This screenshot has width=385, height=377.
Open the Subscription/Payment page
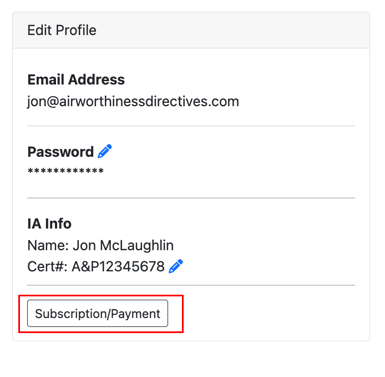click(x=98, y=313)
